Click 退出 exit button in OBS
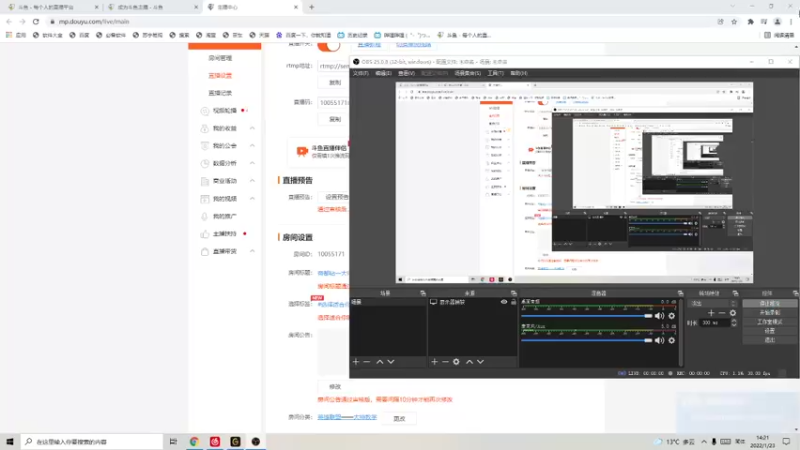The width and height of the screenshot is (800, 450). 769,340
